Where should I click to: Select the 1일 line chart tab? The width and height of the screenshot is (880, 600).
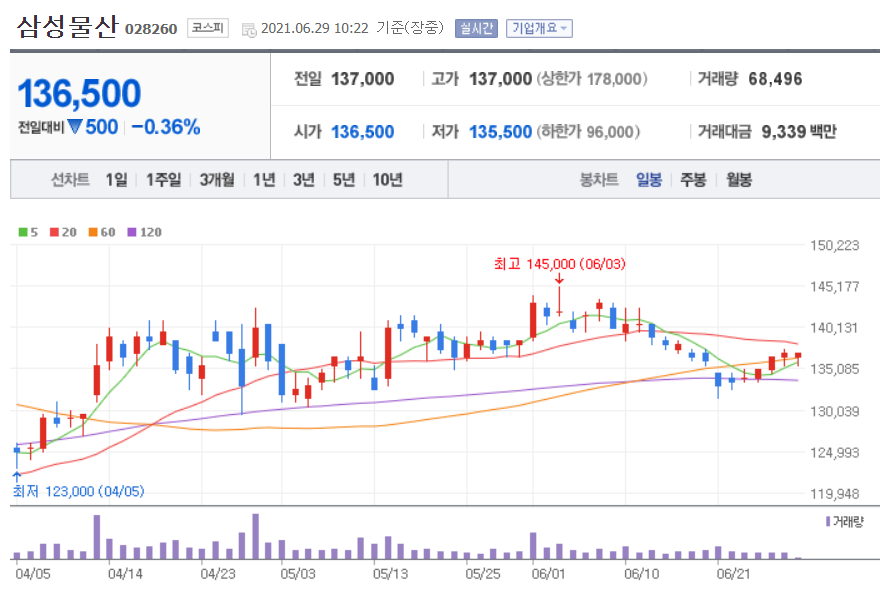[x=116, y=180]
